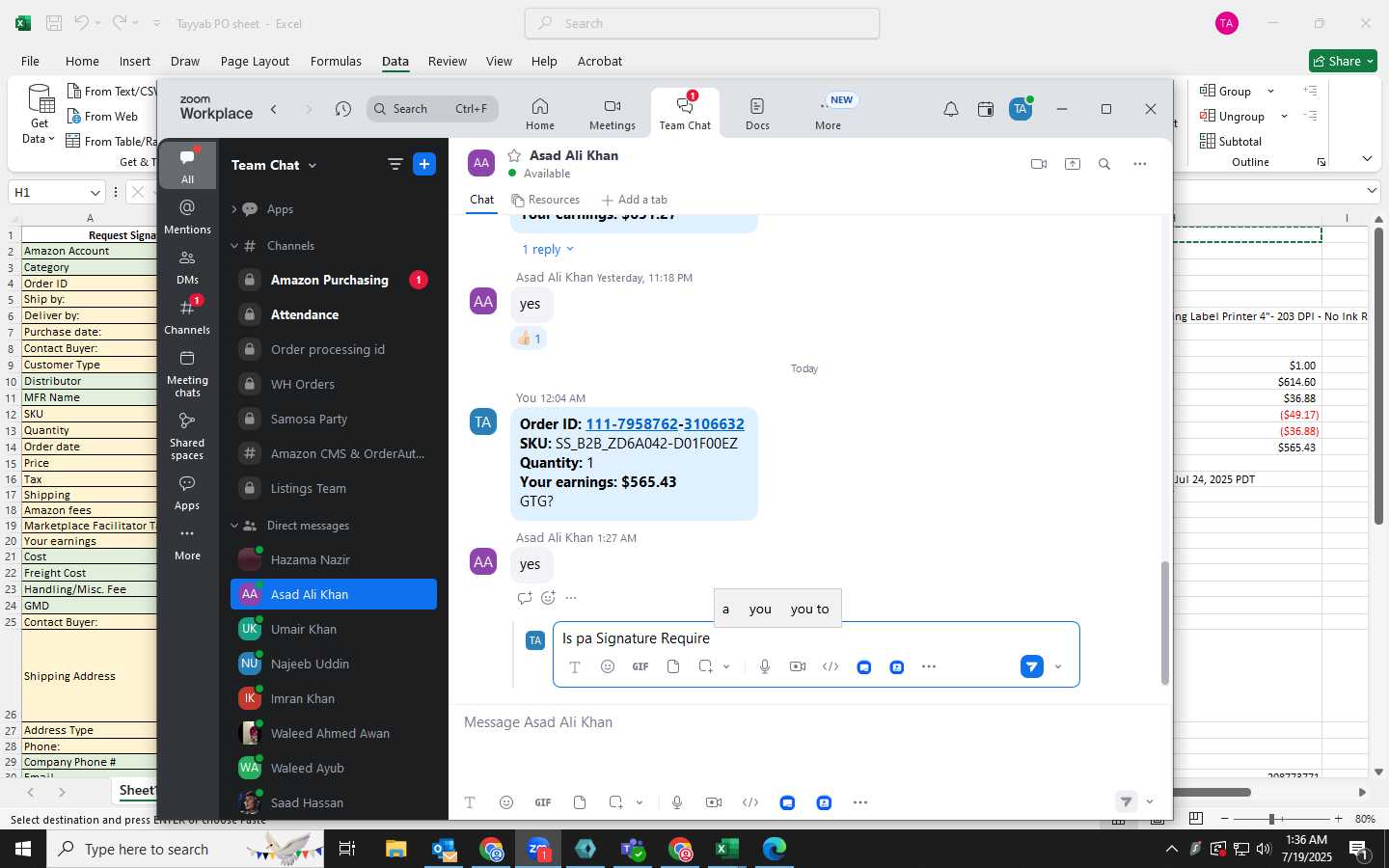
Task: Send the reply with blue send button
Action: pyautogui.click(x=1032, y=666)
